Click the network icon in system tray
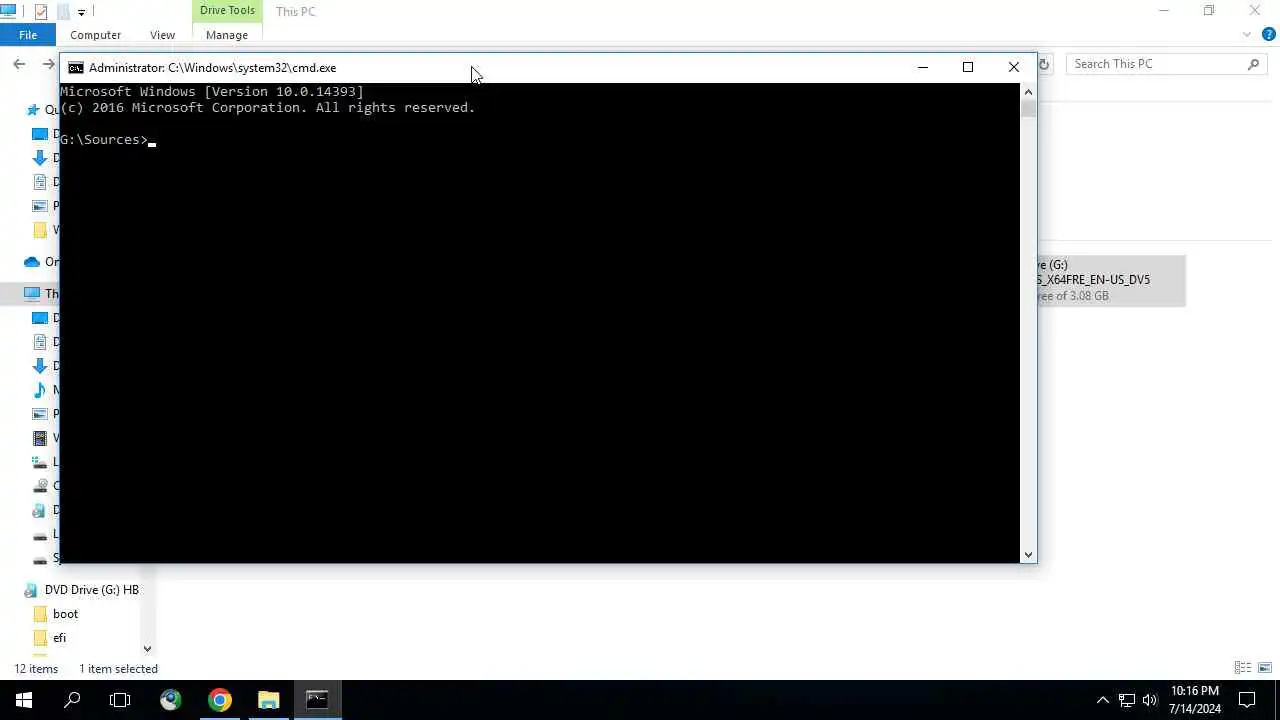Image resolution: width=1280 pixels, height=720 pixels. [x=1127, y=700]
